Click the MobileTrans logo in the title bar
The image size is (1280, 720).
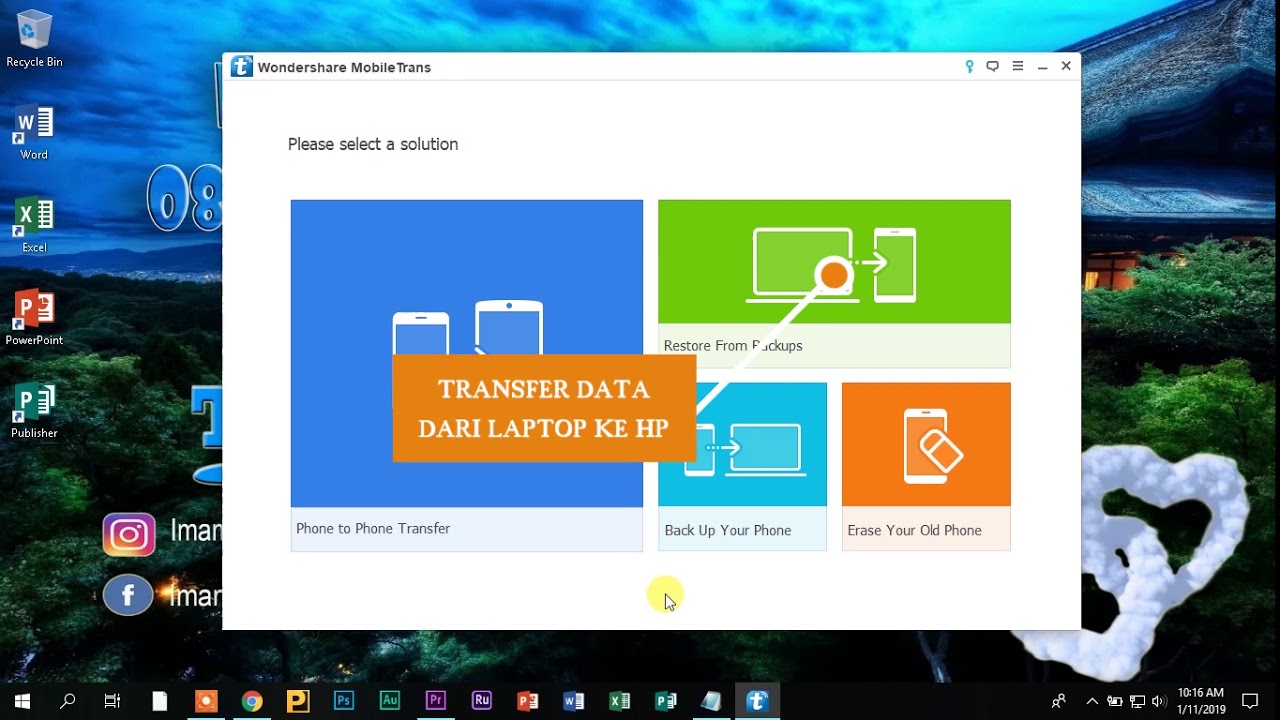241,67
